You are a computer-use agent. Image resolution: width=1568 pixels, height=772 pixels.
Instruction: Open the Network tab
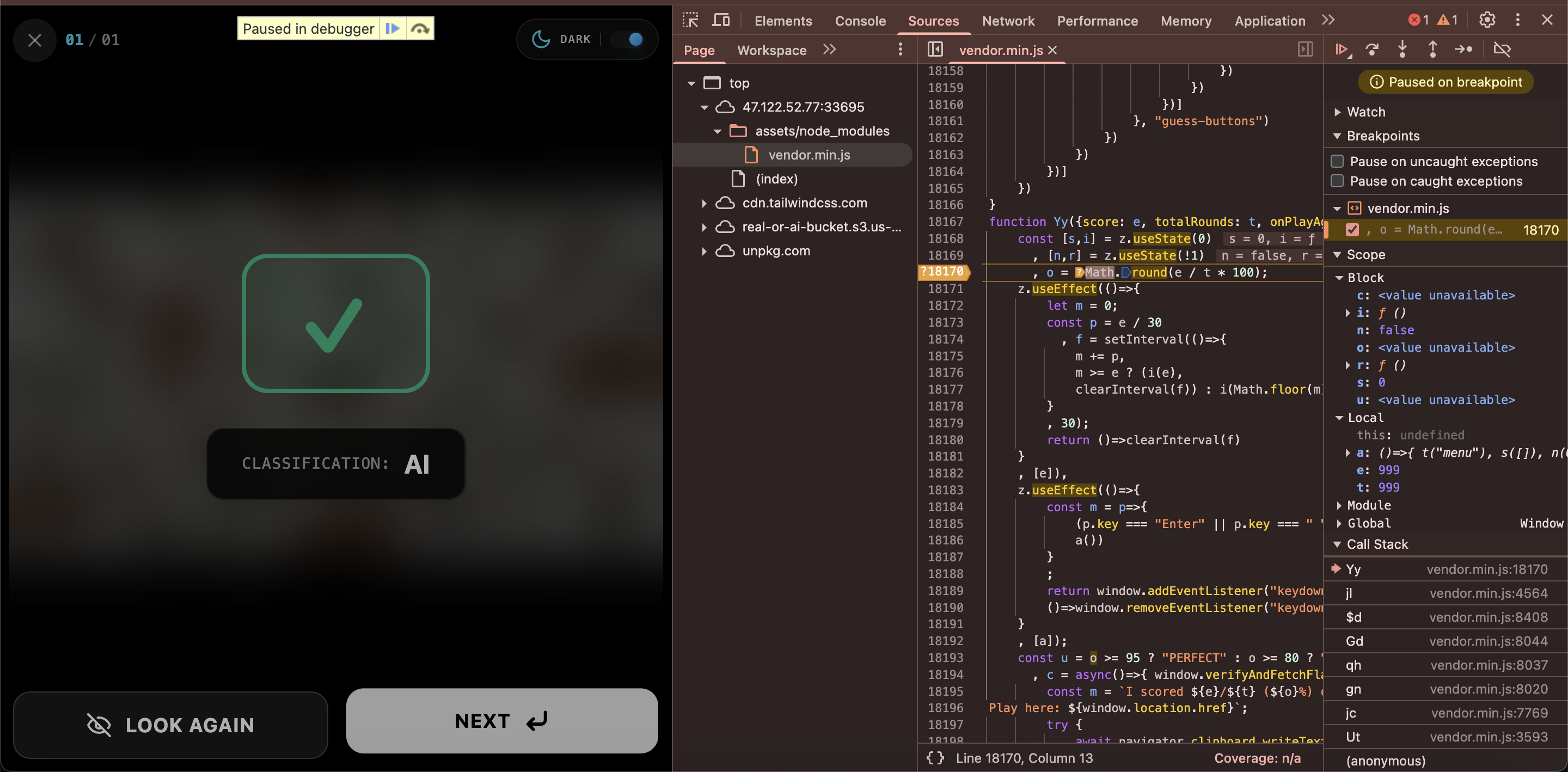tap(1008, 21)
